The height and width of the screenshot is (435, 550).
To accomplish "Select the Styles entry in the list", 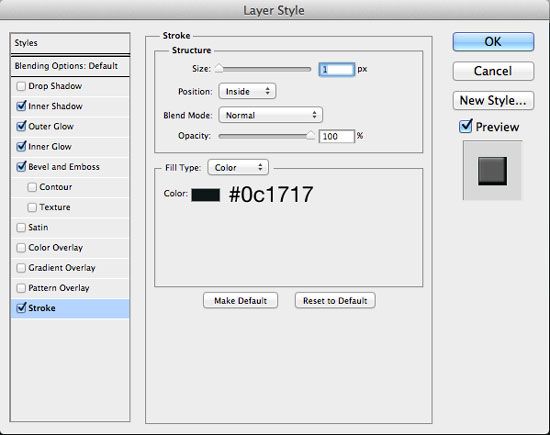I will click(x=70, y=43).
